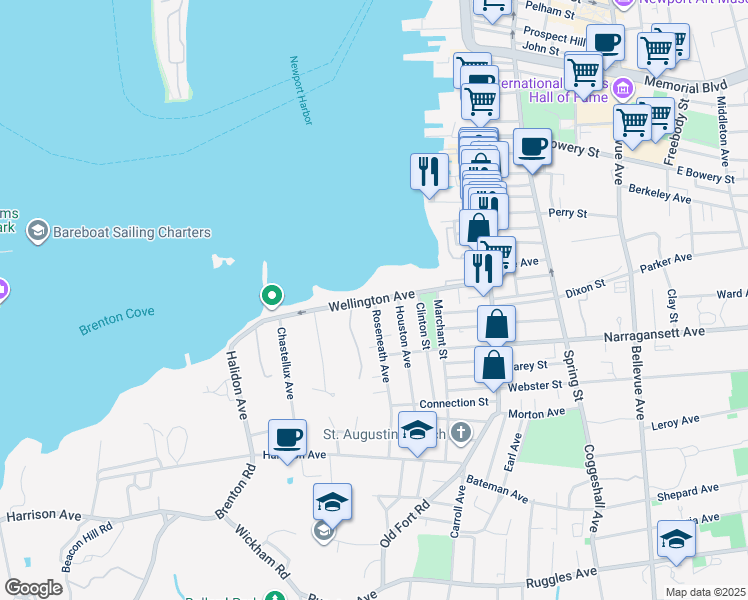
Task: Select the Connection St label
Action: (454, 403)
